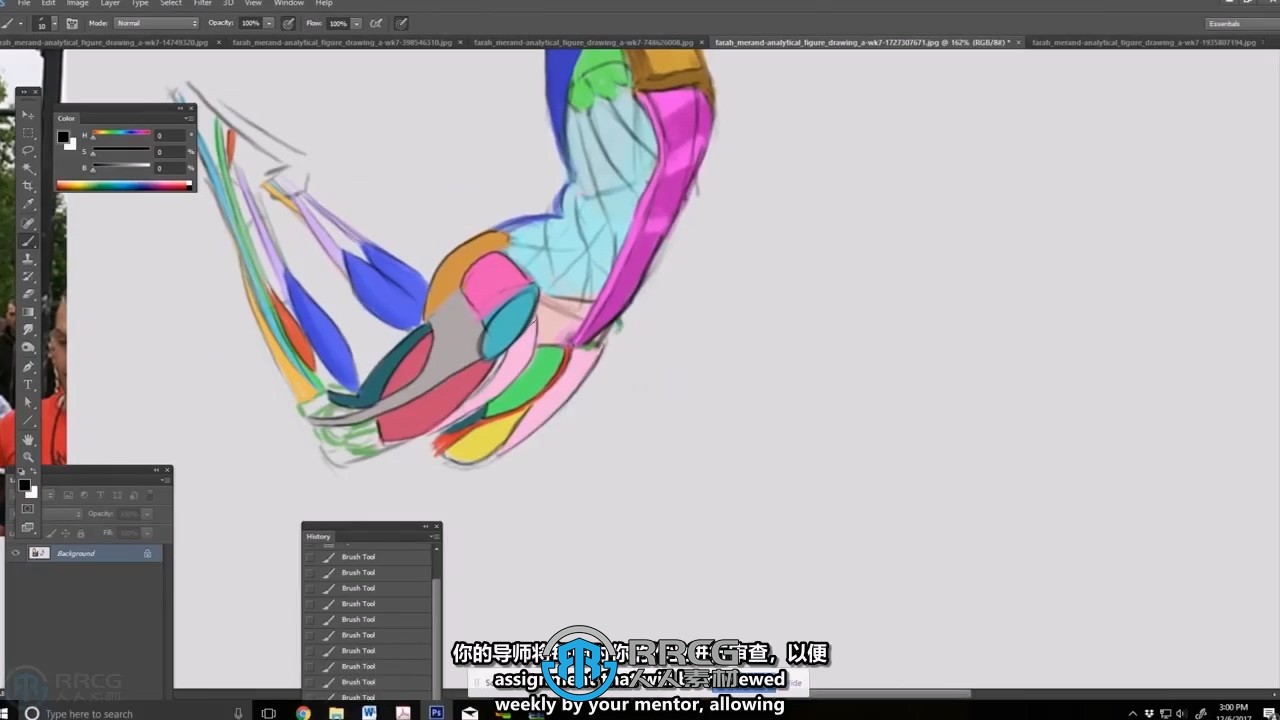This screenshot has height=720, width=1280.
Task: Select the Crop tool
Action: click(x=28, y=187)
